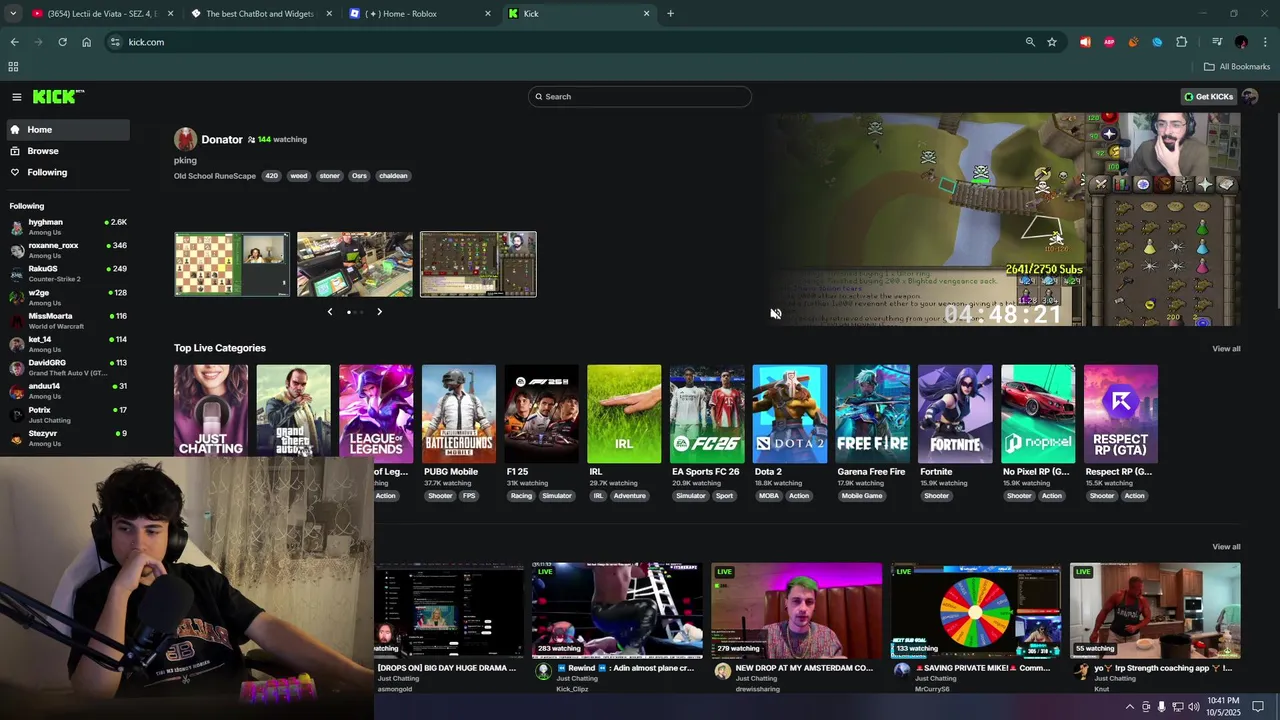This screenshot has width=1280, height=720.
Task: Open the Chrome extensions puzzle icon
Action: tap(1181, 42)
